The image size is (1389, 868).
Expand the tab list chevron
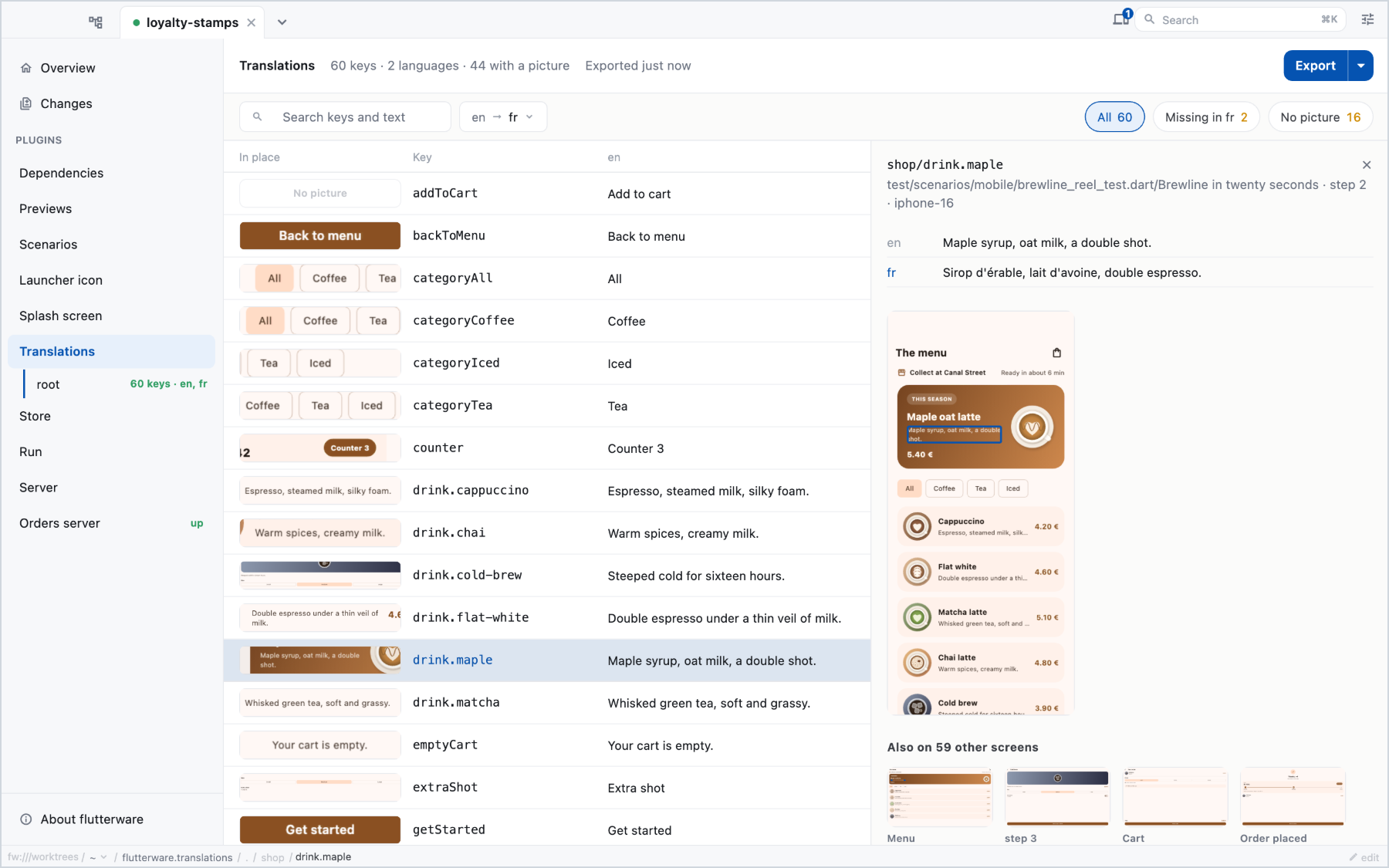pyautogui.click(x=282, y=22)
